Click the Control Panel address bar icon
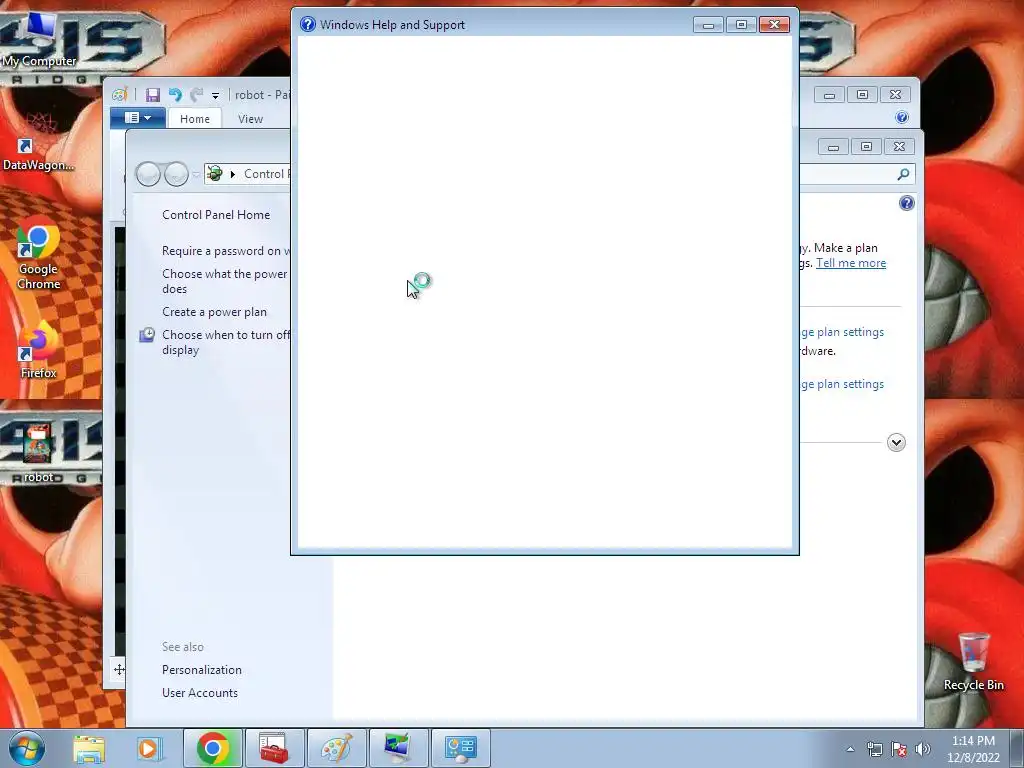Viewport: 1024px width, 768px height. pos(214,174)
